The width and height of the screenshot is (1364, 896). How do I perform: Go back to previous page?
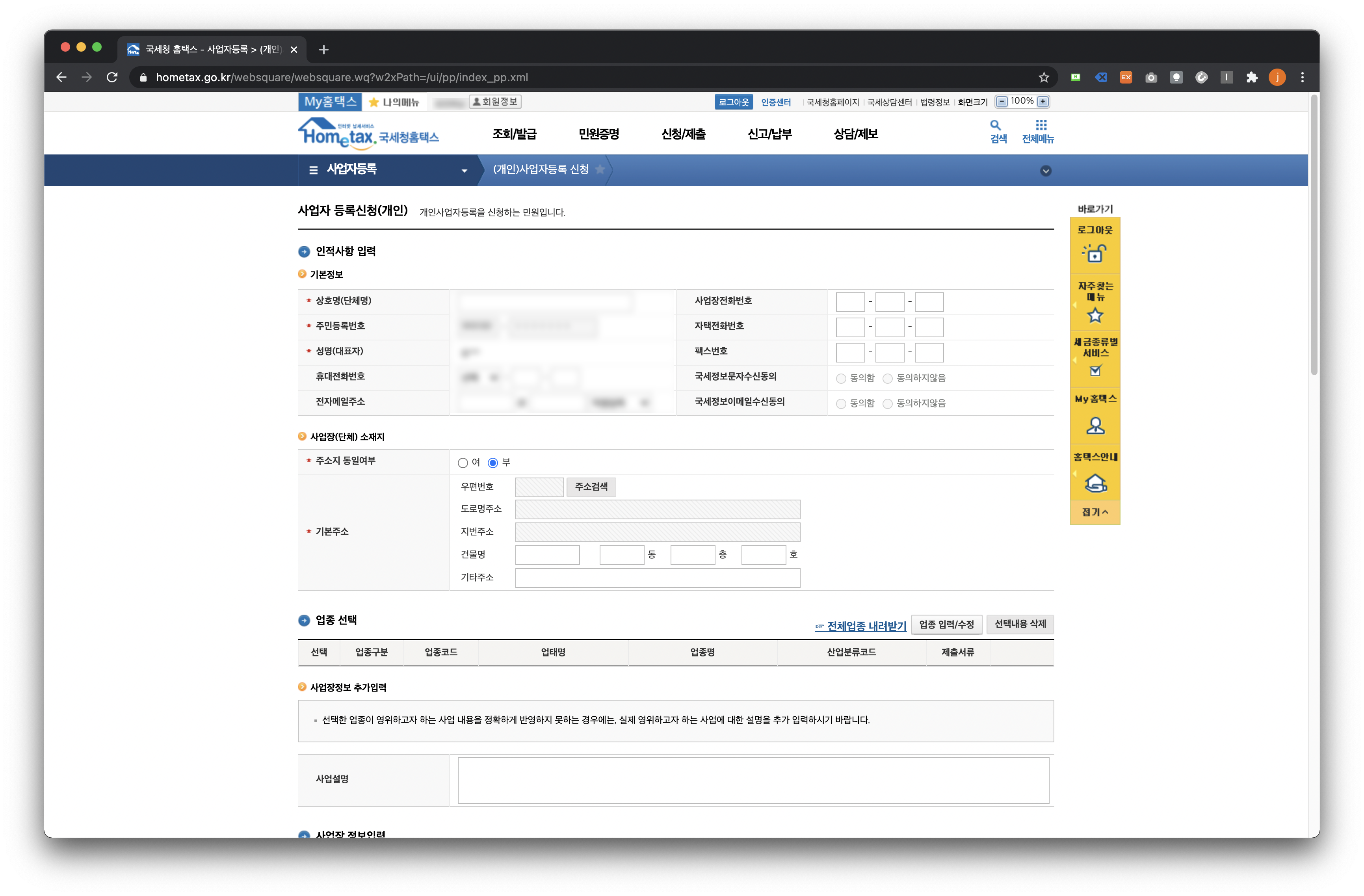(62, 77)
